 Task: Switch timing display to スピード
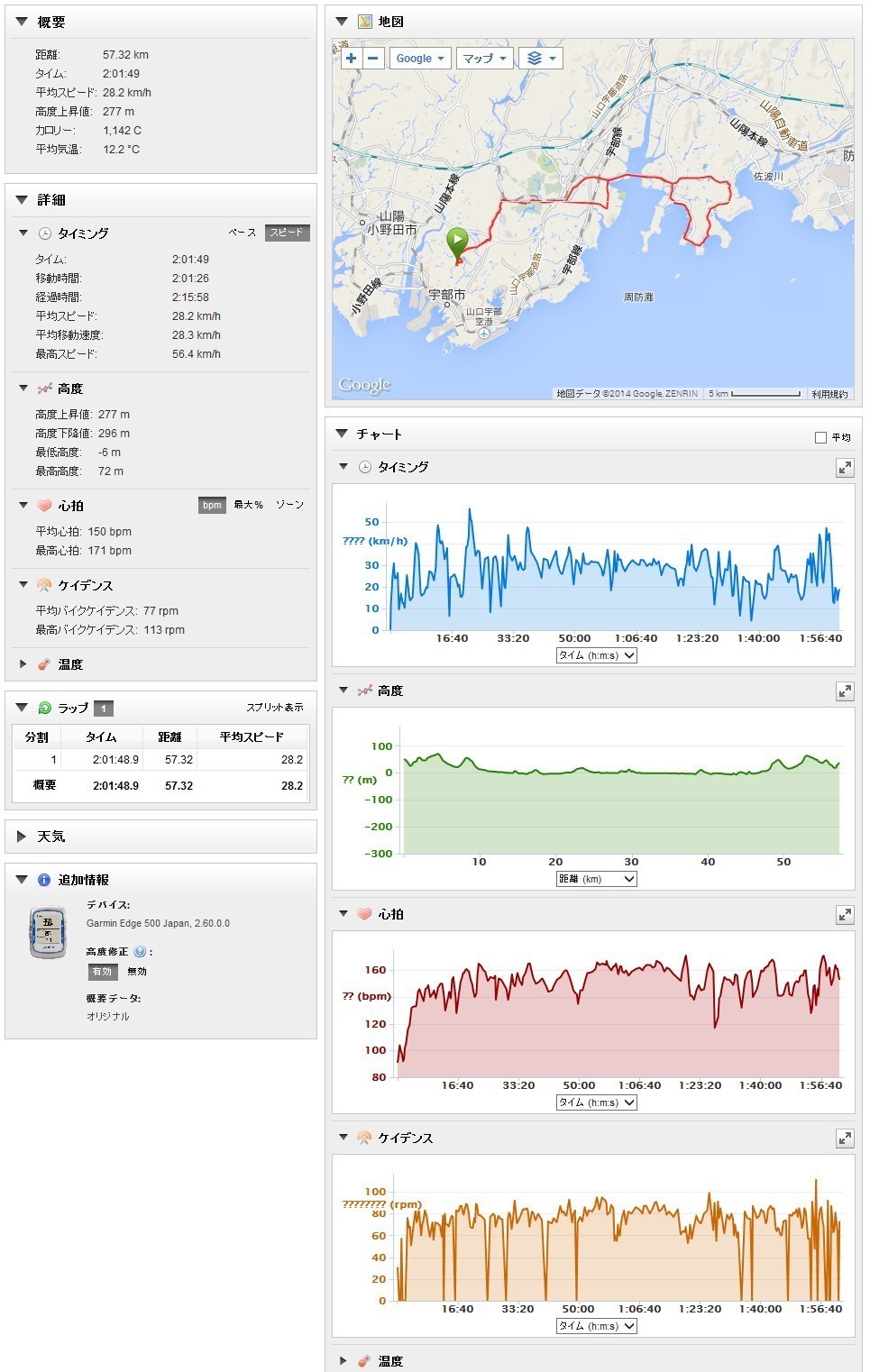click(287, 233)
